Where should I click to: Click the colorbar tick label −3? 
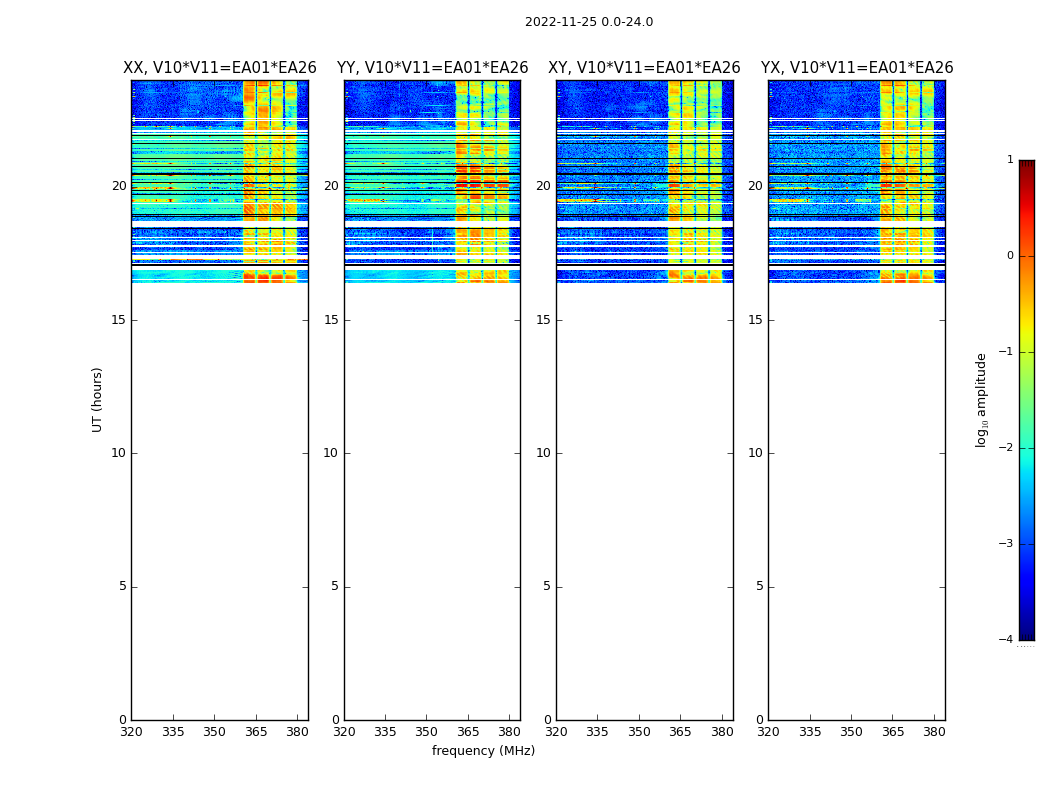pos(1006,543)
